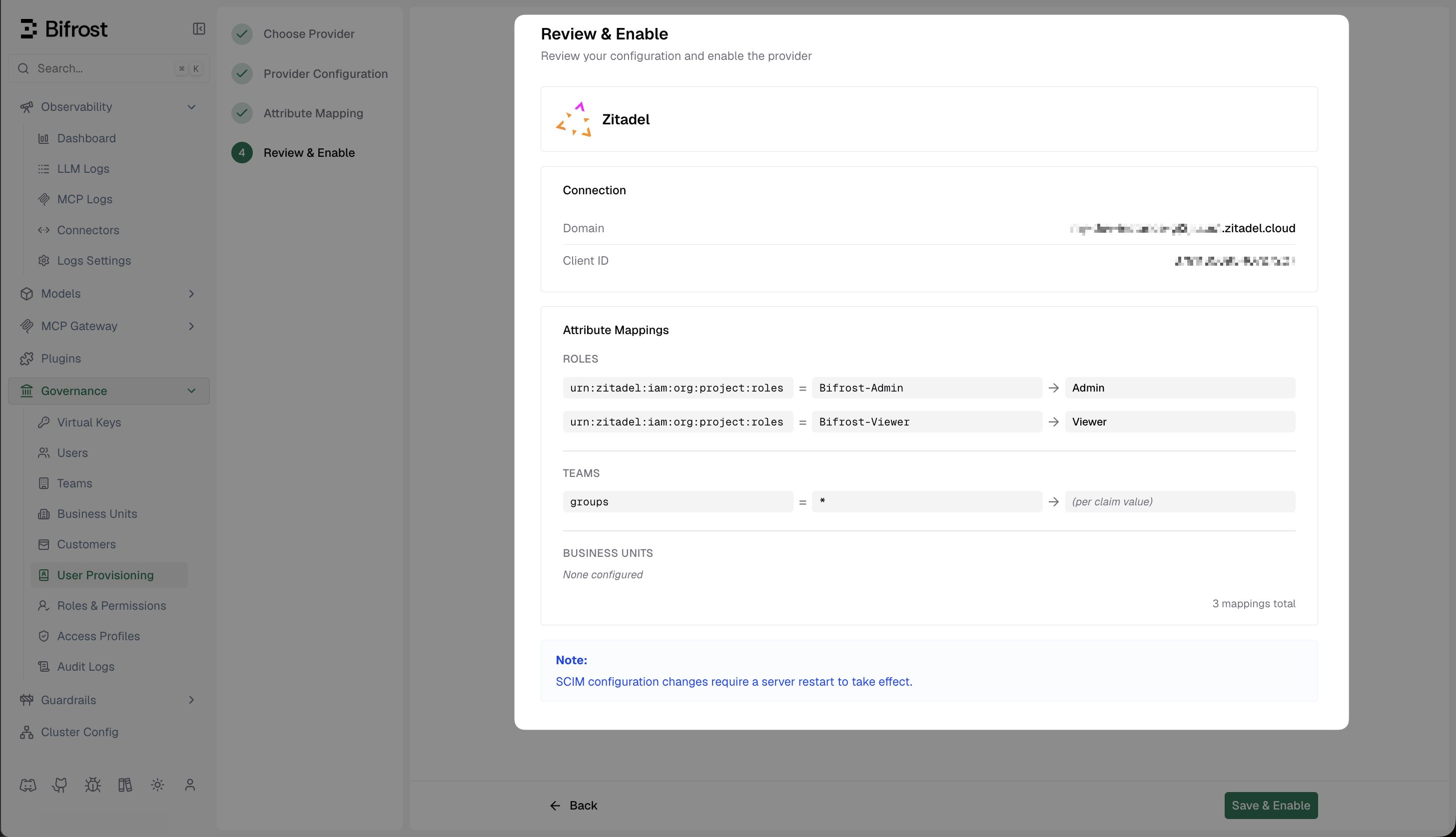This screenshot has width=1456, height=837.
Task: Collapse the Observability section chevron
Action: coord(191,107)
